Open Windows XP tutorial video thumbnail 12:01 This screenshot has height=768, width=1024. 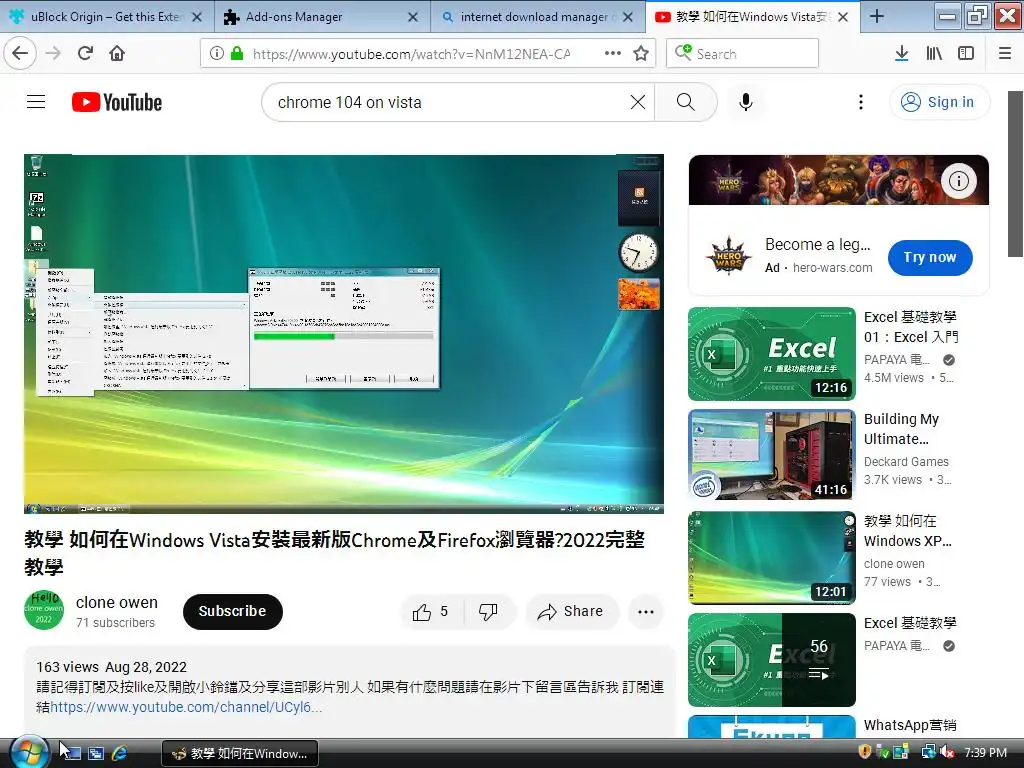[x=772, y=558]
